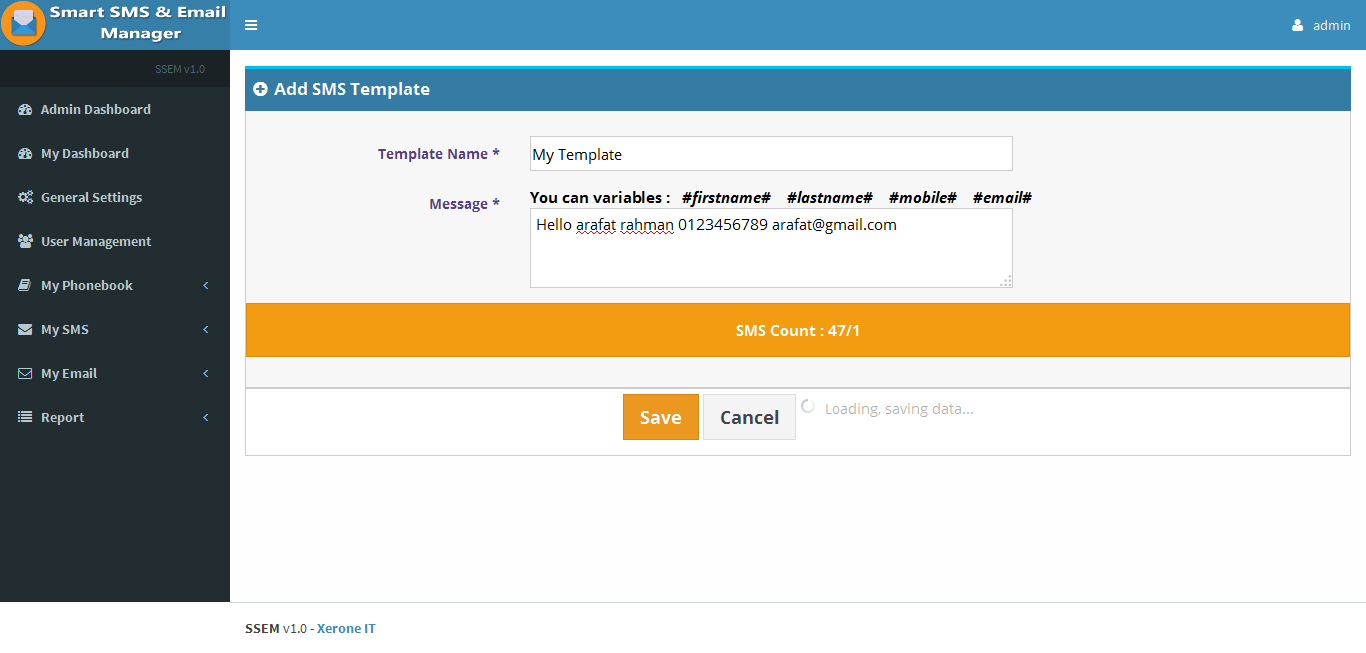The image size is (1366, 653).
Task: Click the 'Loading, saving data...' status text
Action: 899,408
